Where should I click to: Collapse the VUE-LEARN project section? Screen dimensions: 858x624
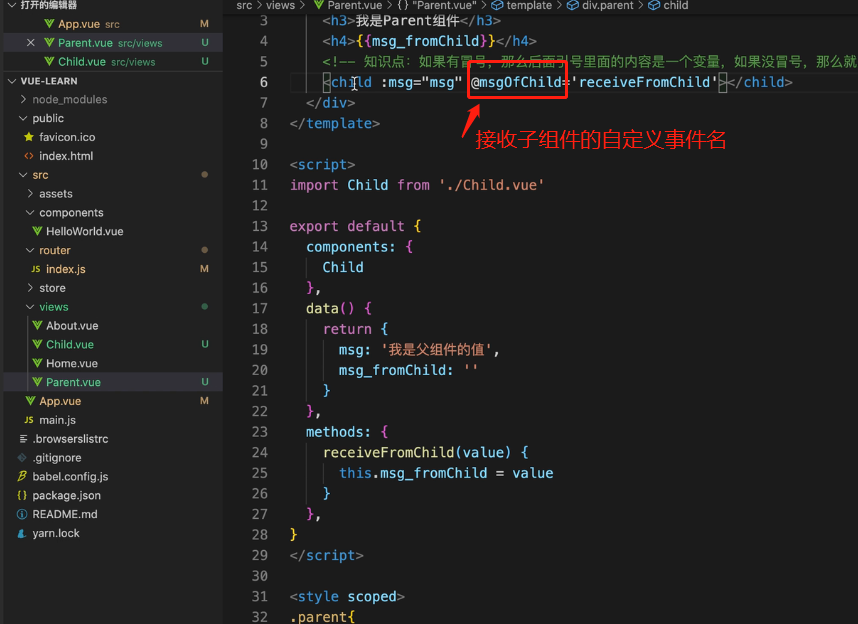(12, 81)
